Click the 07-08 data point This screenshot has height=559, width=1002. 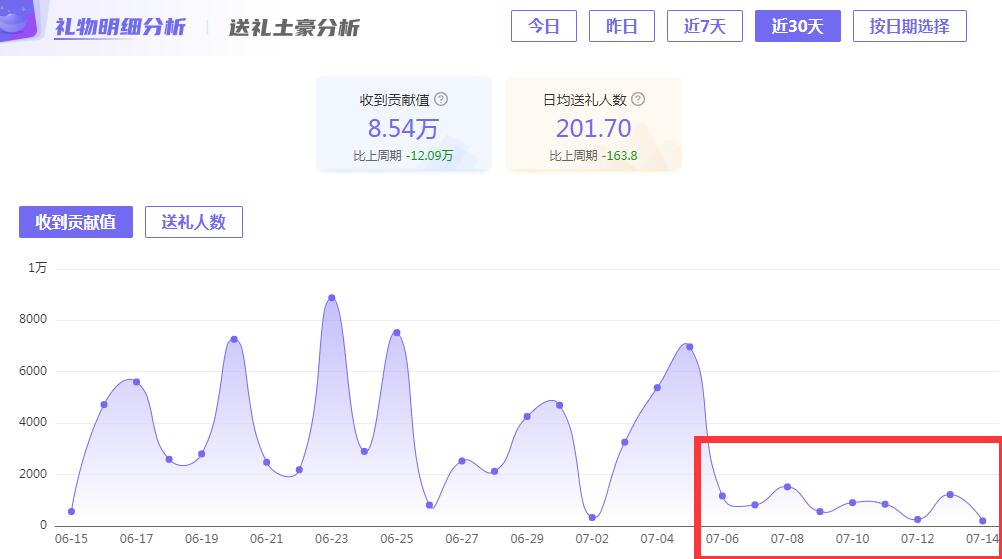(x=787, y=487)
